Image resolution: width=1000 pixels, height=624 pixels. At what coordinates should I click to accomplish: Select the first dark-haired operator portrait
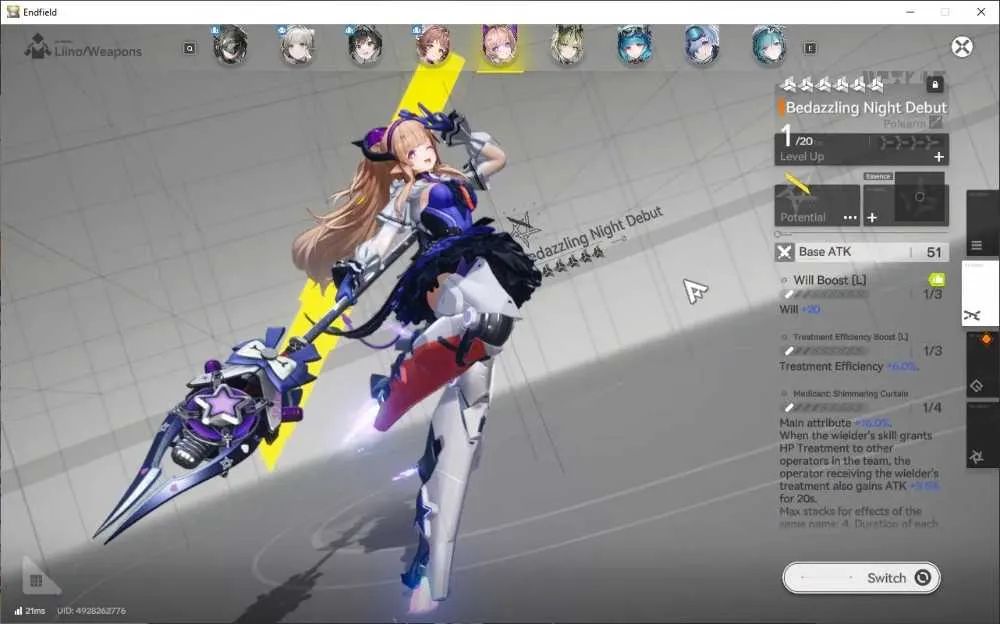click(x=230, y=45)
